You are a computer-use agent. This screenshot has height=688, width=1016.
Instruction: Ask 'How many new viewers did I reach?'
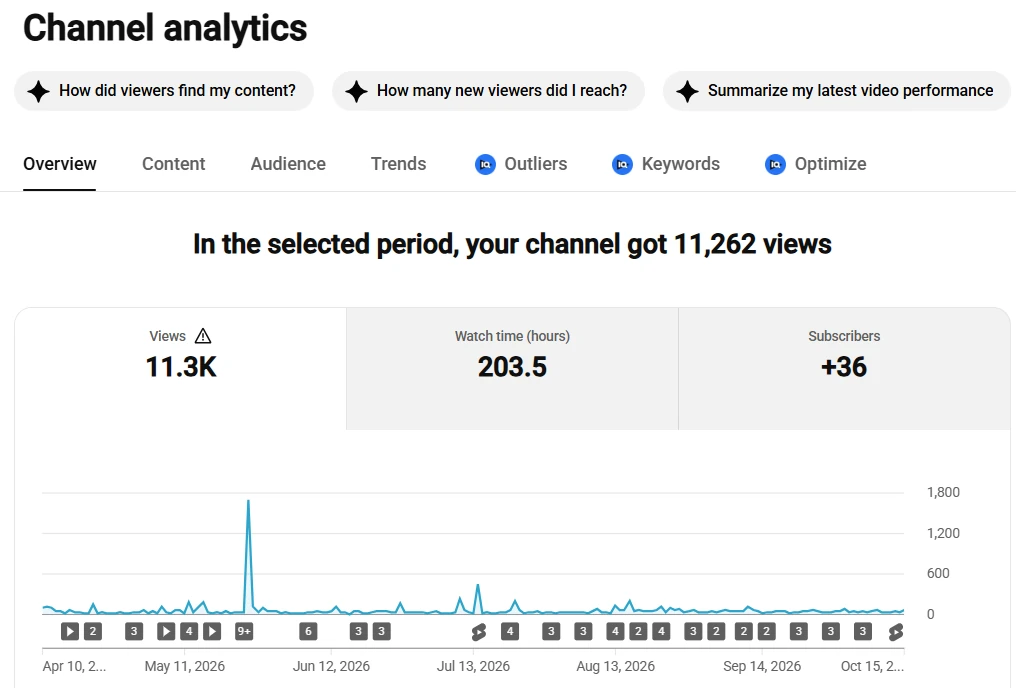coord(489,91)
